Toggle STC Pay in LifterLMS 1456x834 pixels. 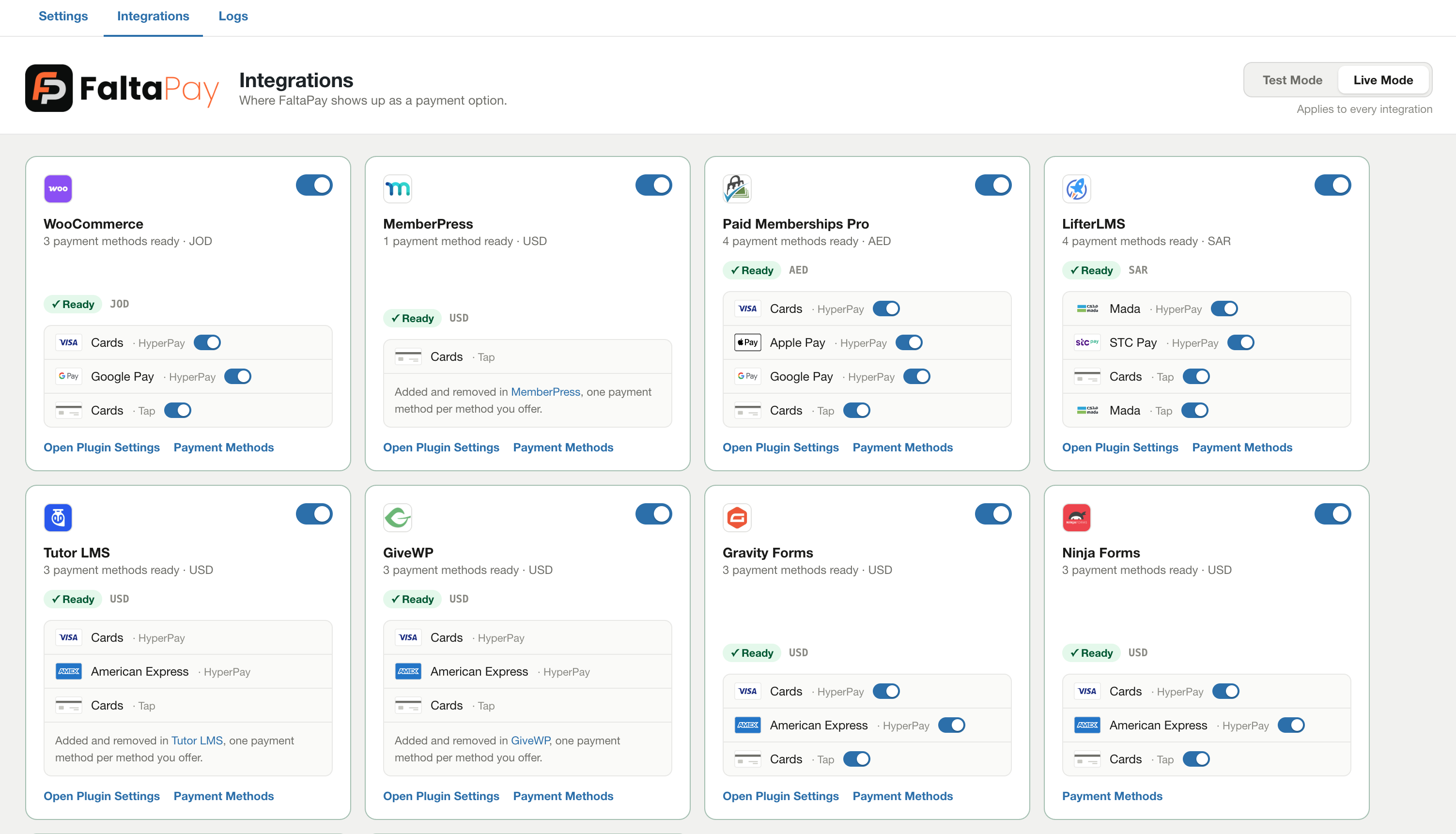[x=1240, y=342]
